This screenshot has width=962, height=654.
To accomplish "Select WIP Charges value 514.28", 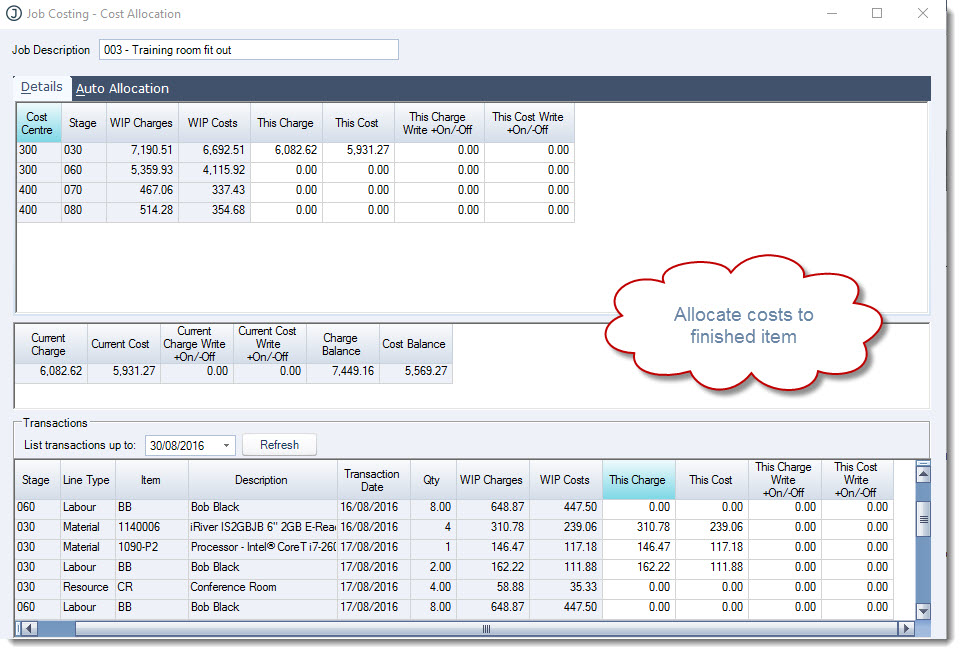I will (x=142, y=210).
